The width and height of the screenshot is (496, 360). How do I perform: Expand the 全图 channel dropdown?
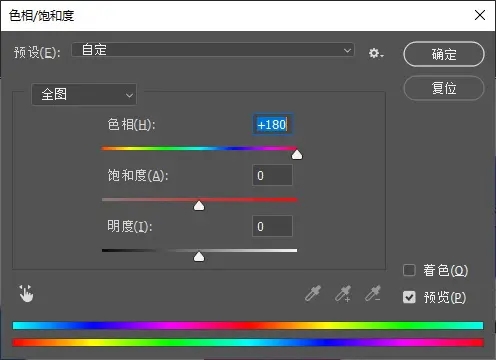tap(84, 94)
